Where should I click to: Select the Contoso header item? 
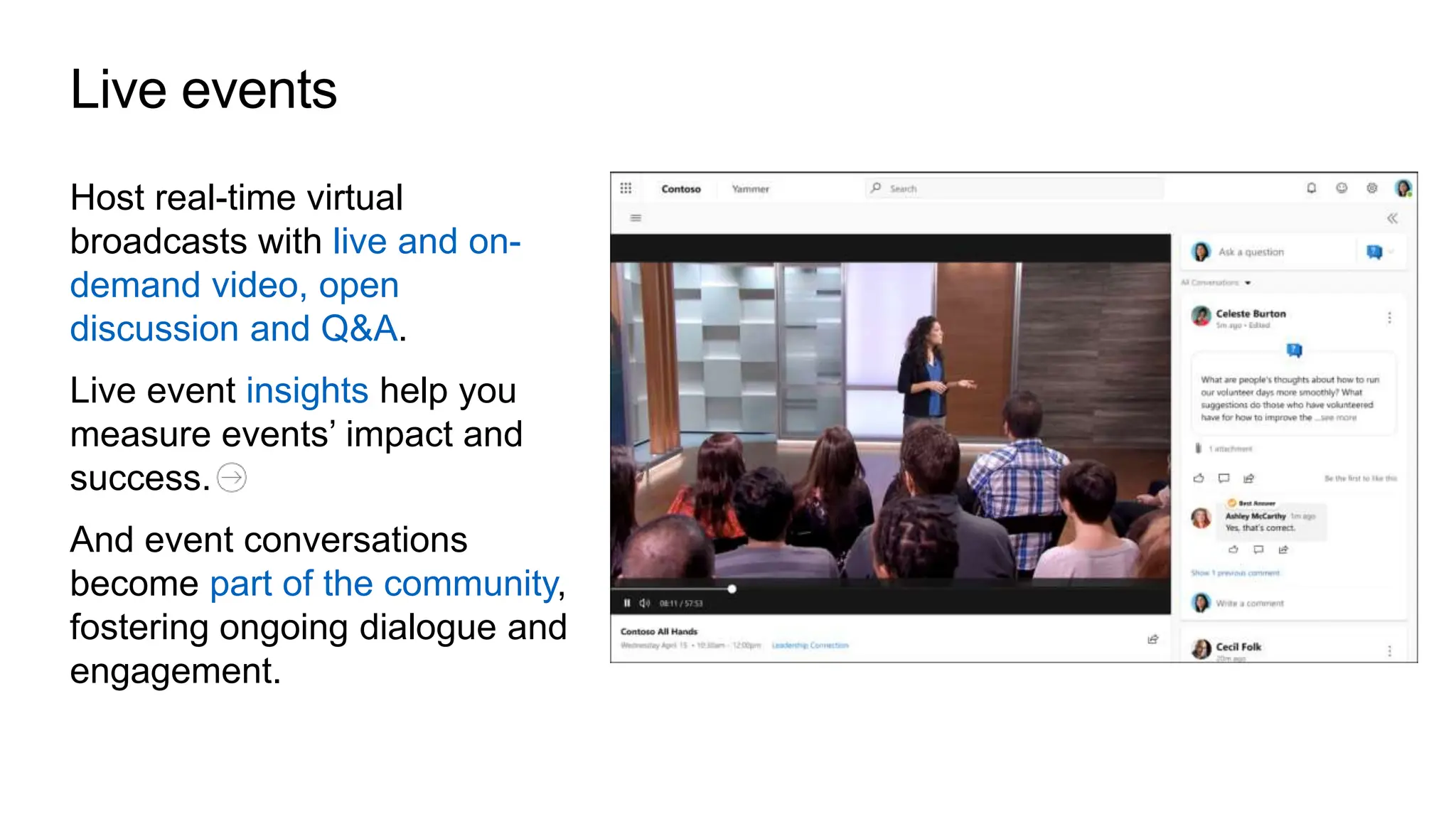point(680,189)
